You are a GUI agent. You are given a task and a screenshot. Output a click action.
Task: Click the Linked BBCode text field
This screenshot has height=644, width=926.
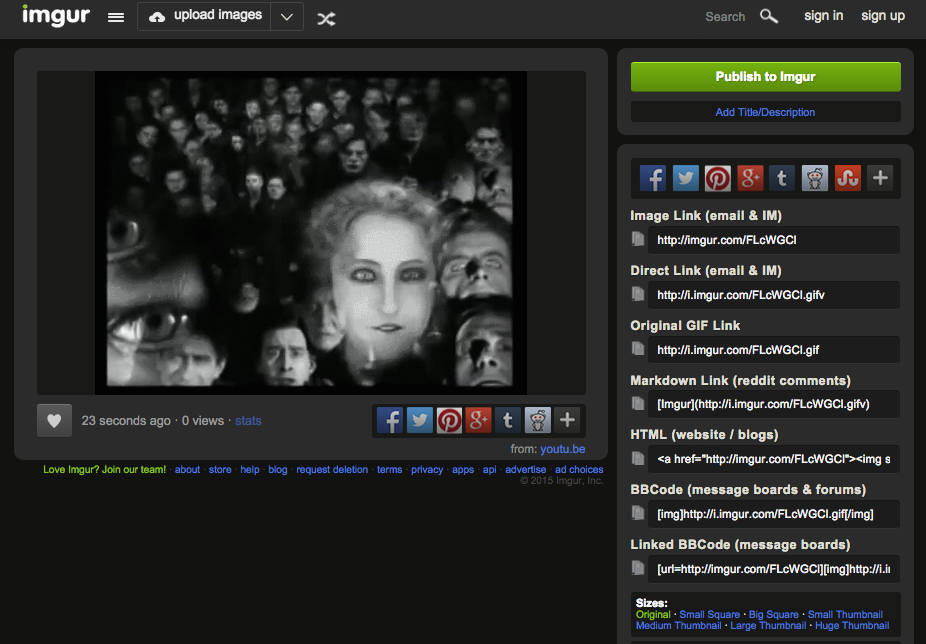[x=774, y=569]
